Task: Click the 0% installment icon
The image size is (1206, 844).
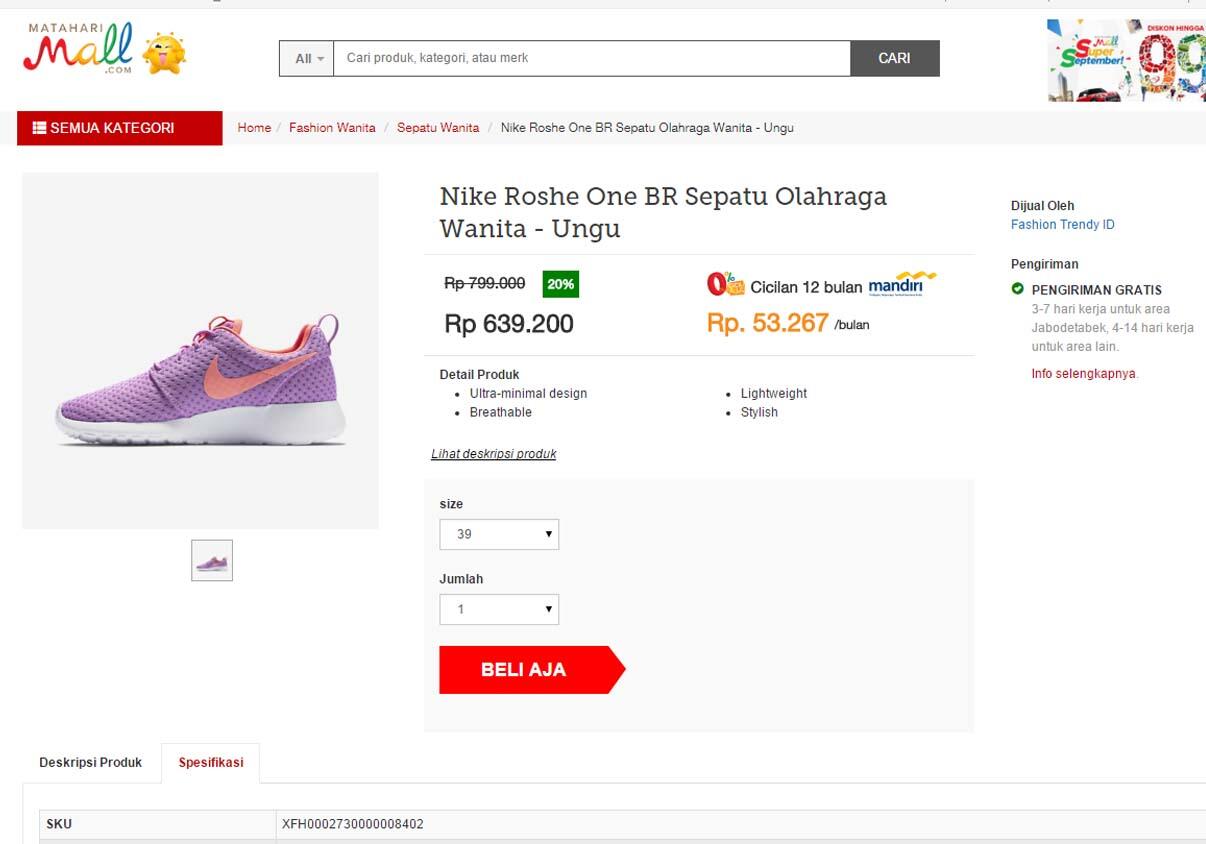Action: point(725,285)
